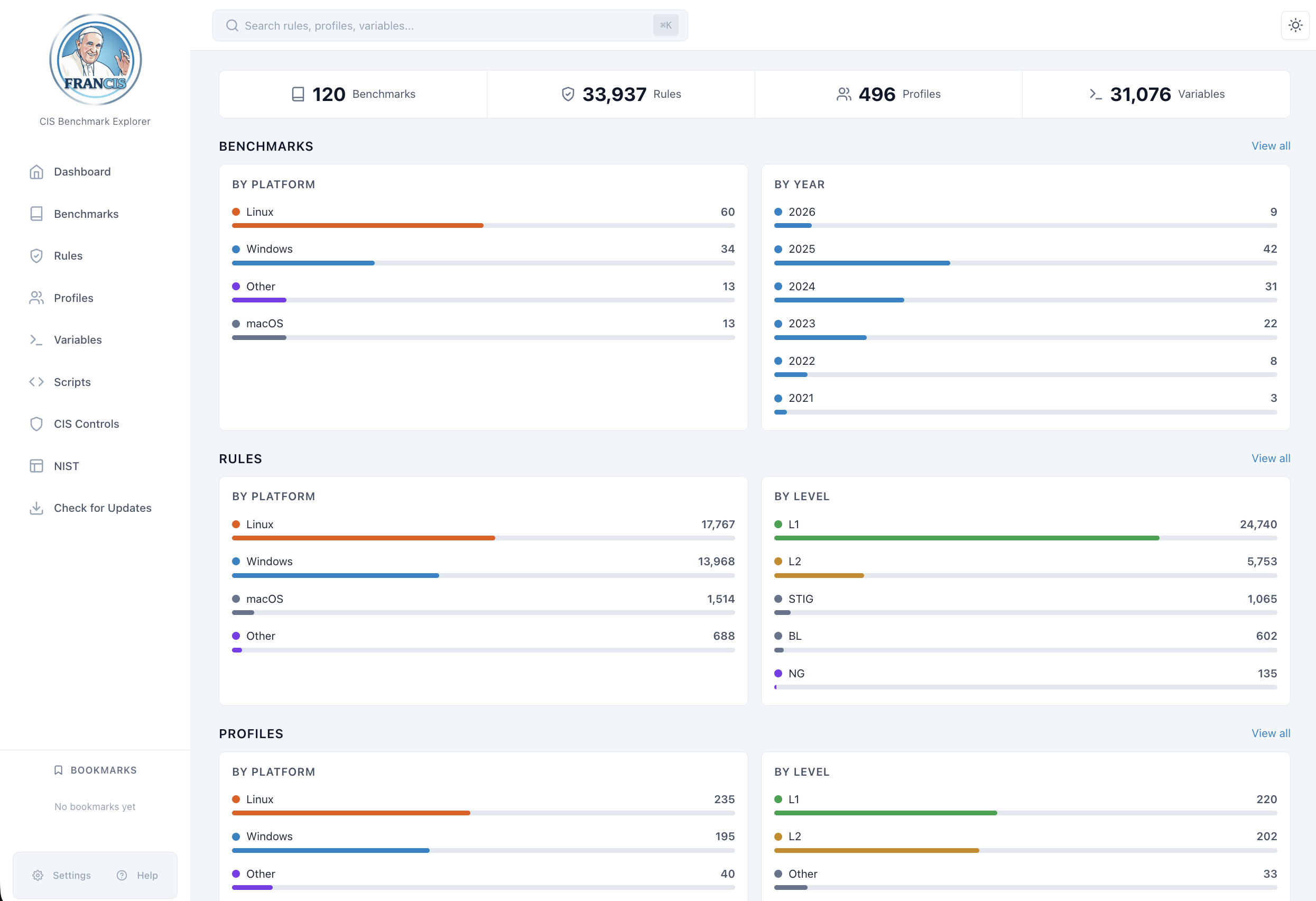
Task: Open NIST via its panel icon
Action: (x=36, y=465)
